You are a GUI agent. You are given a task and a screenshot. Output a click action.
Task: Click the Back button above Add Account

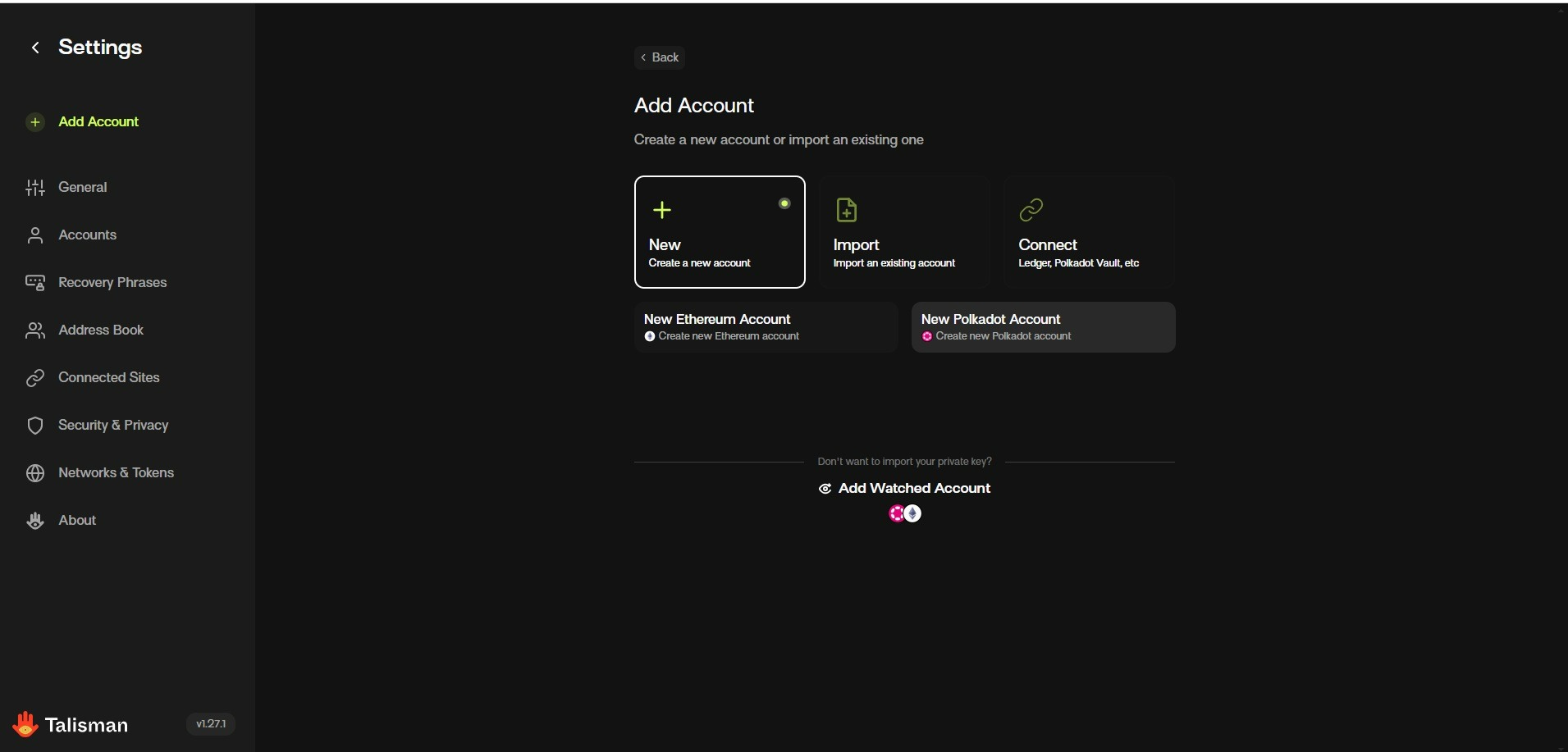(660, 57)
